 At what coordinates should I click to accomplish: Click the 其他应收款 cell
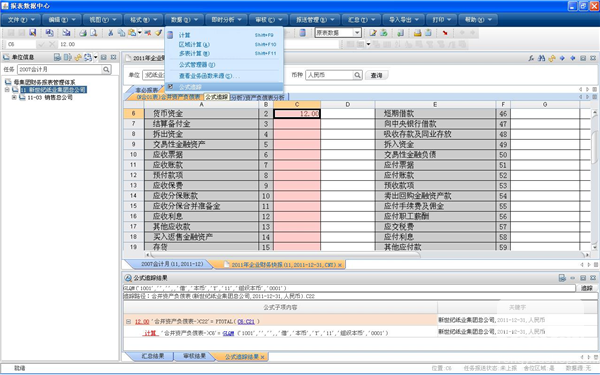[x=201, y=227]
